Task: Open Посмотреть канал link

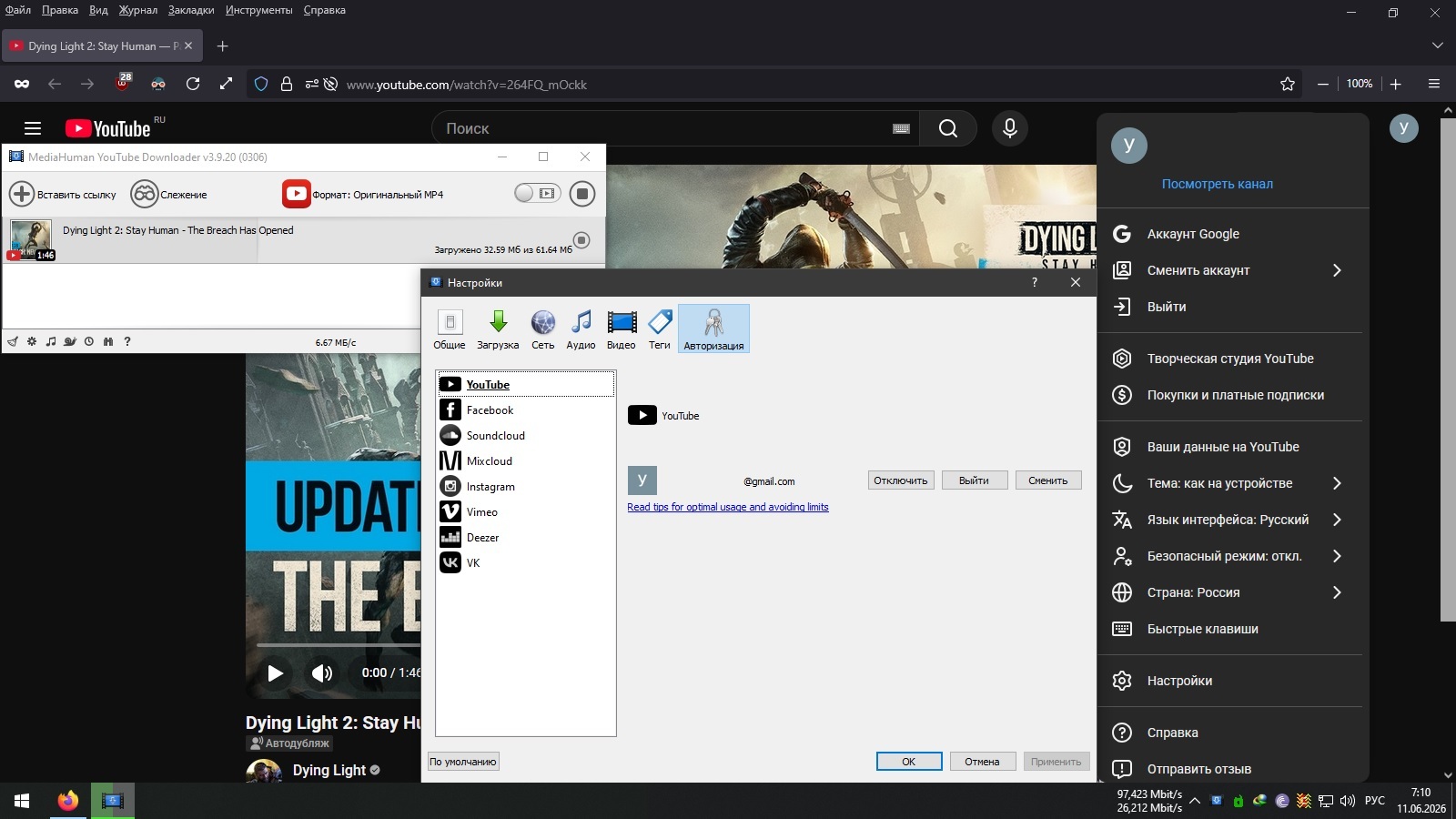Action: [x=1218, y=184]
